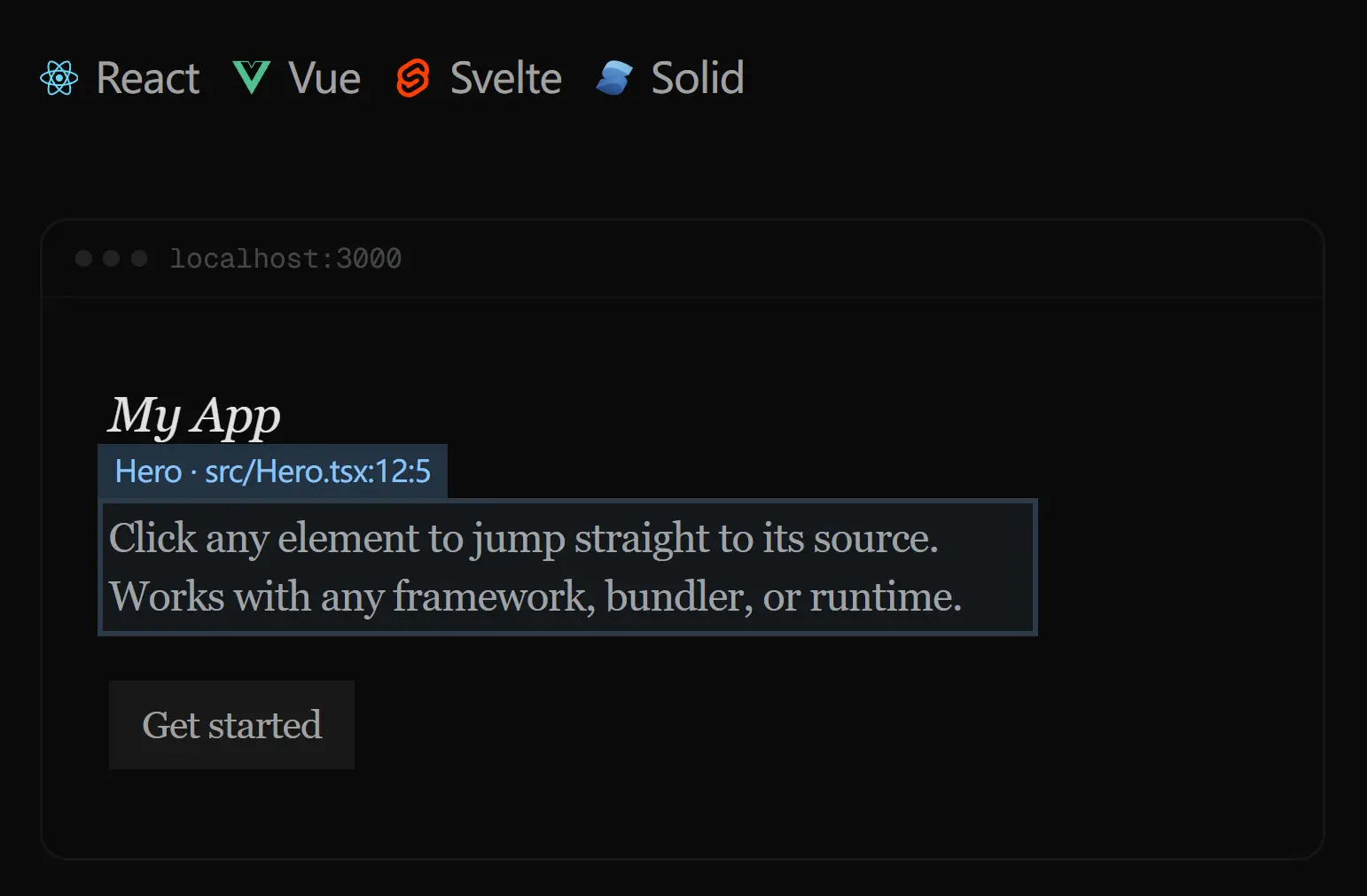The image size is (1367, 896).
Task: Switch to the React framework tab
Action: [120, 78]
